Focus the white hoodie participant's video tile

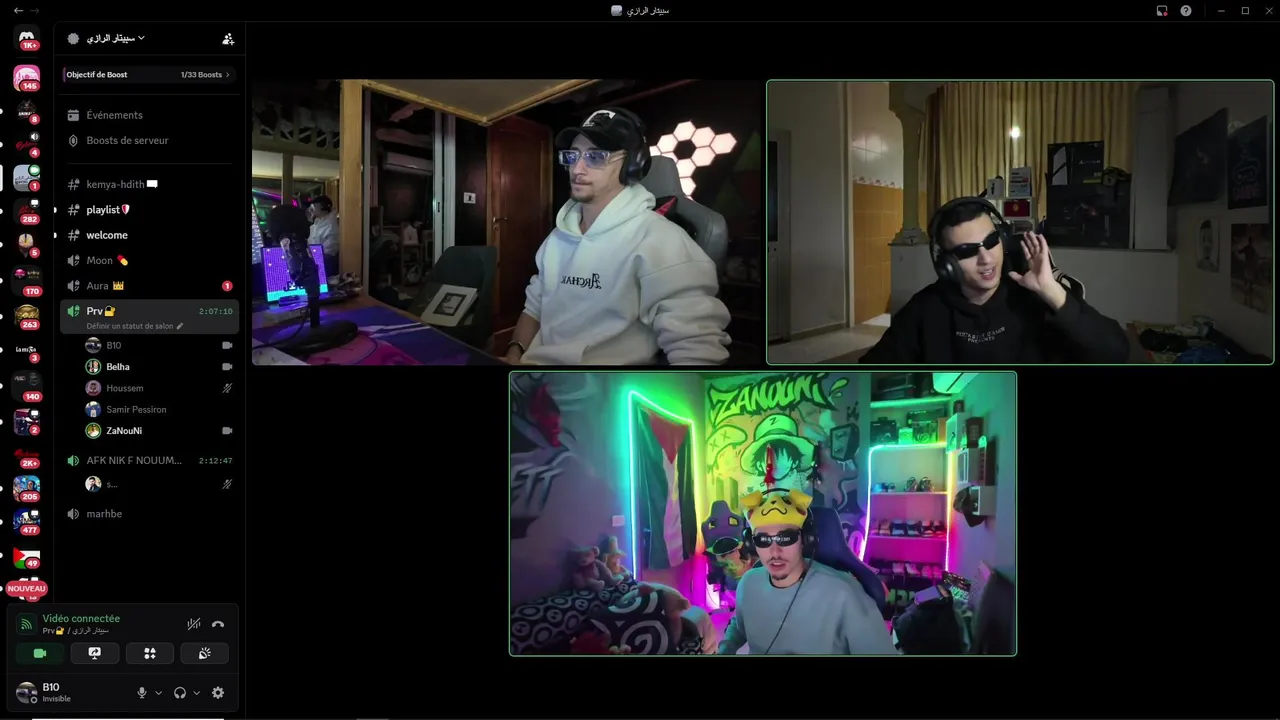507,222
